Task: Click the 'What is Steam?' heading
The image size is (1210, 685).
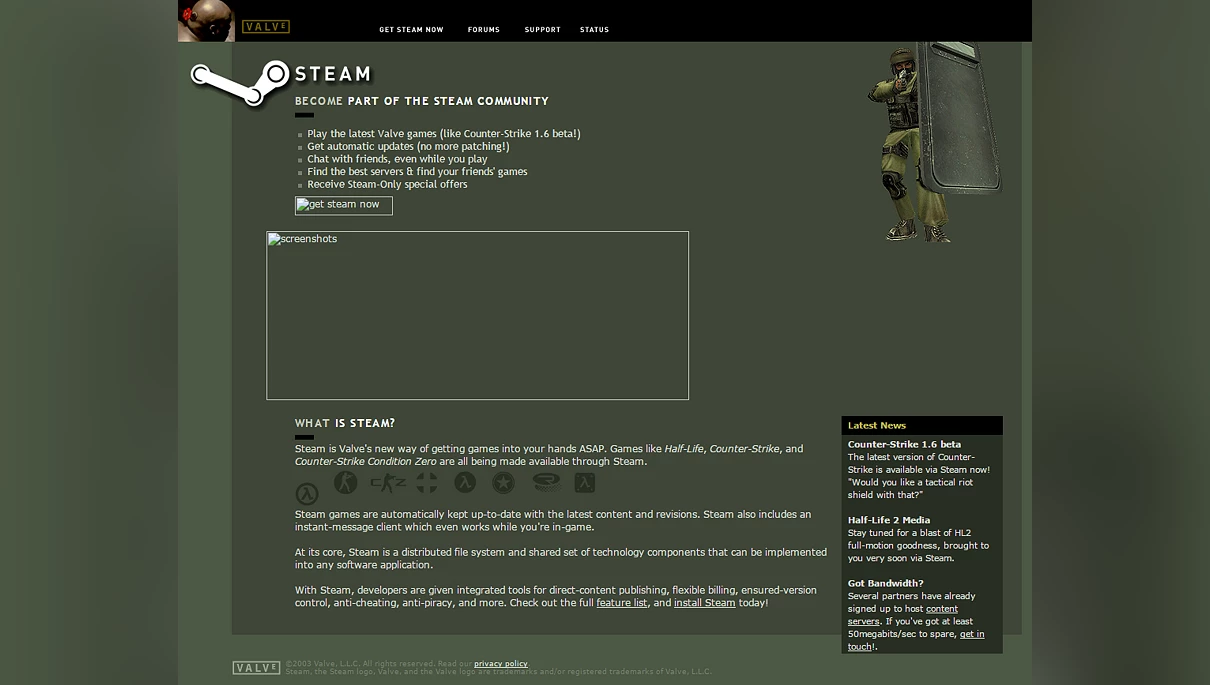Action: click(x=345, y=424)
